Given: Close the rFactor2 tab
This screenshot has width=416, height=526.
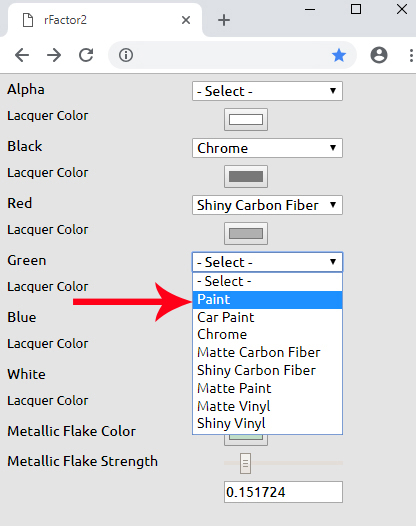Looking at the screenshot, I should pyautogui.click(x=186, y=20).
